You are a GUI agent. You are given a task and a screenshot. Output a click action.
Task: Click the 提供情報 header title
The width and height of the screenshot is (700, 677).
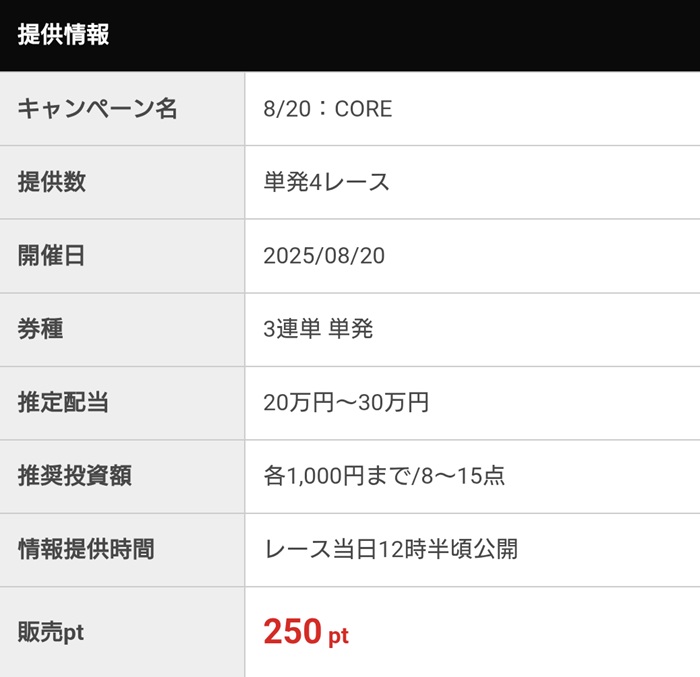[63, 35]
